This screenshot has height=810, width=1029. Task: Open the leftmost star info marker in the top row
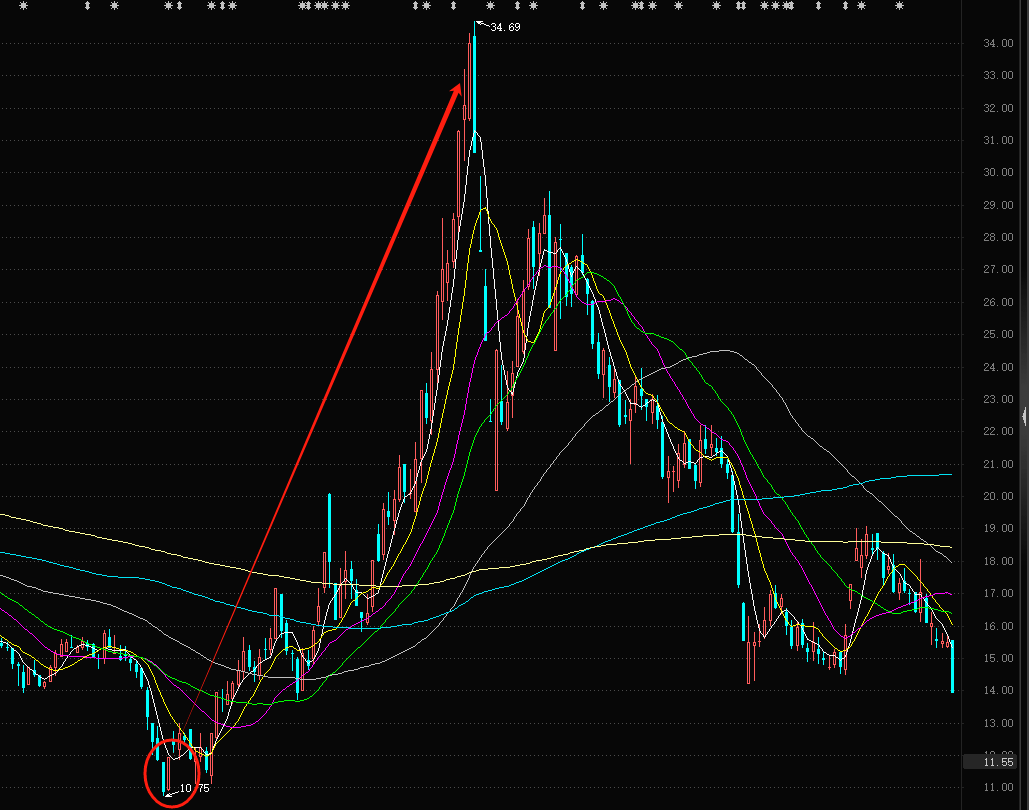point(24,6)
